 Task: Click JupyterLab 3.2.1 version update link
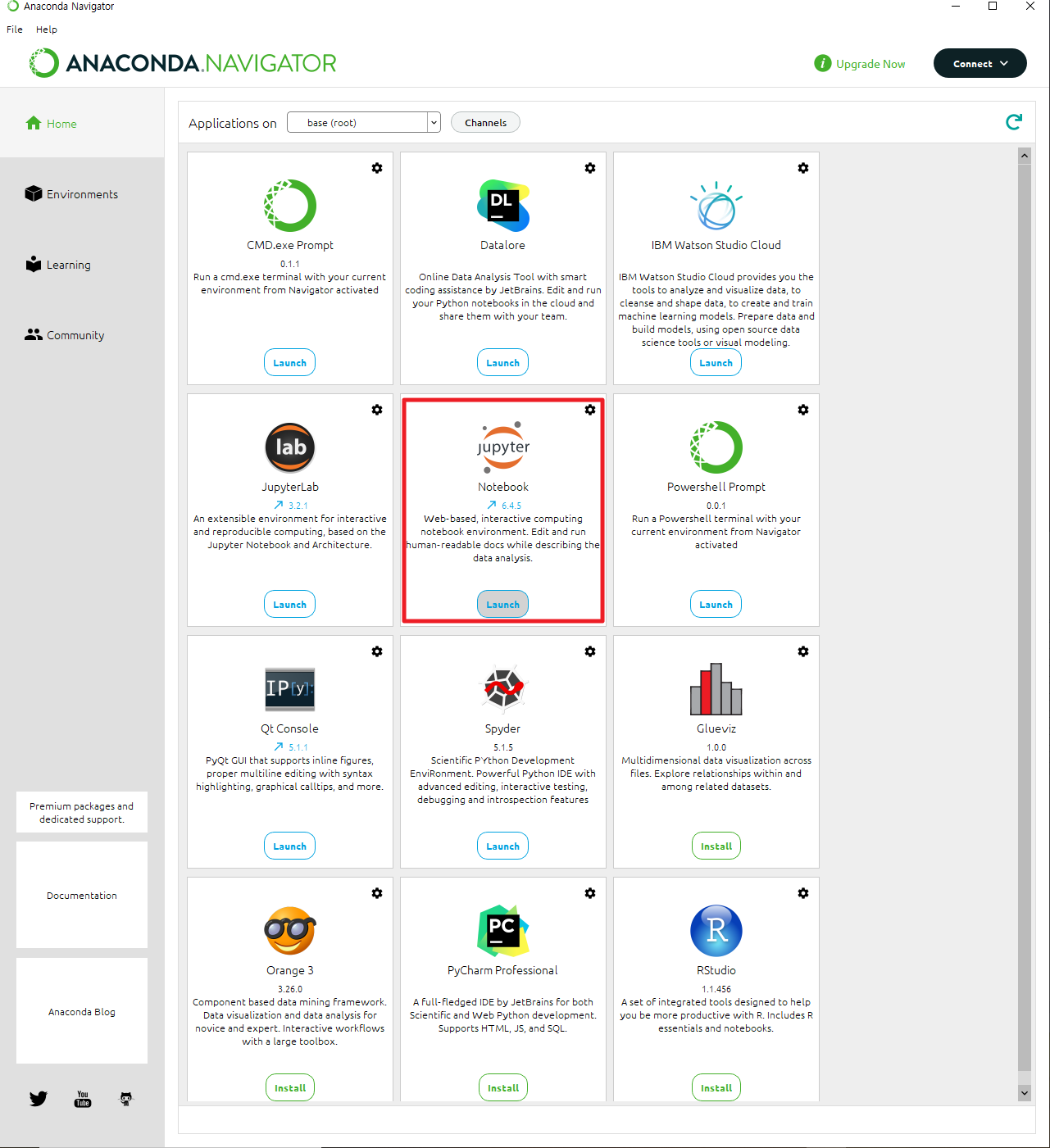pos(291,506)
